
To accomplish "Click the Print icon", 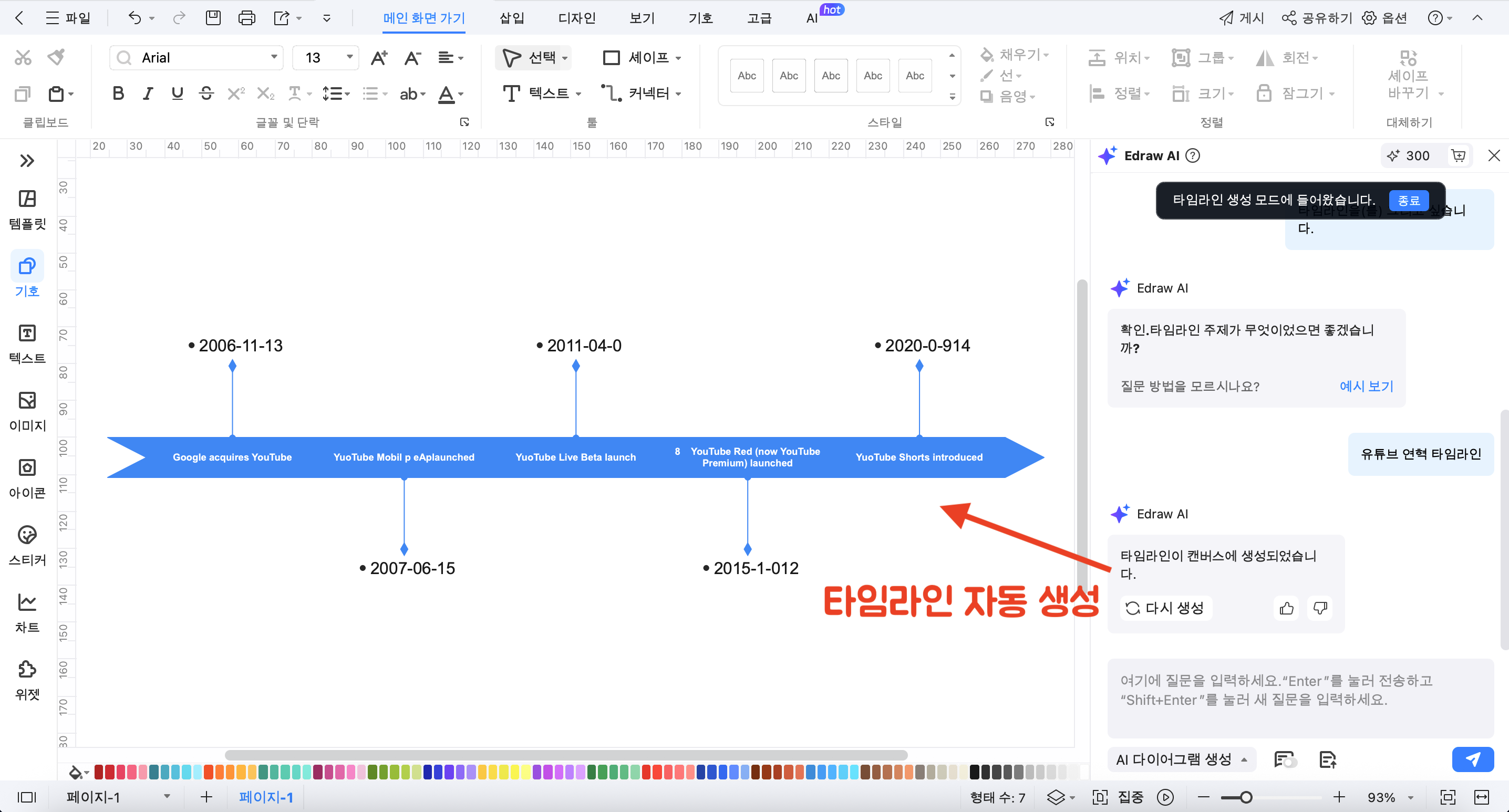I will click(246, 18).
